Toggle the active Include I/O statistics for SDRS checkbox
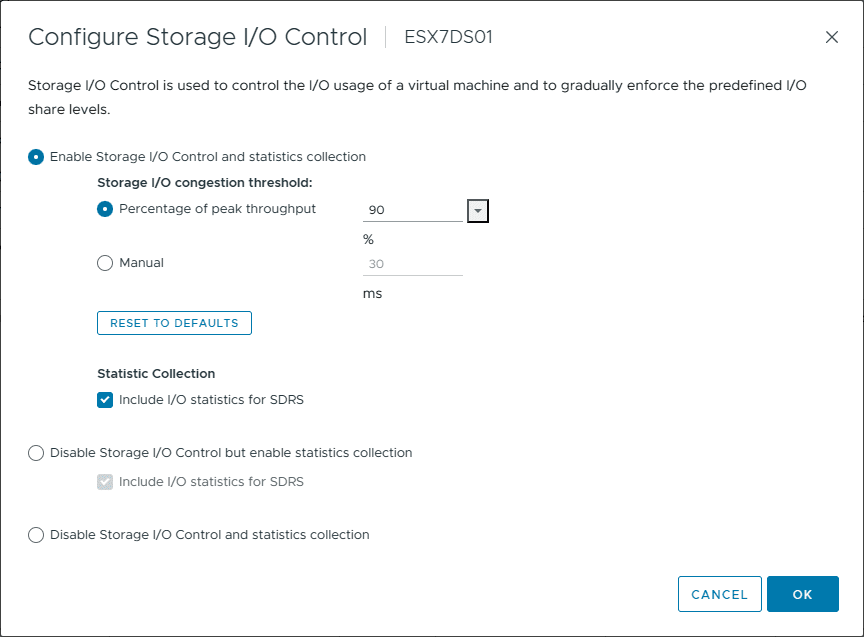864x637 pixels. click(105, 400)
